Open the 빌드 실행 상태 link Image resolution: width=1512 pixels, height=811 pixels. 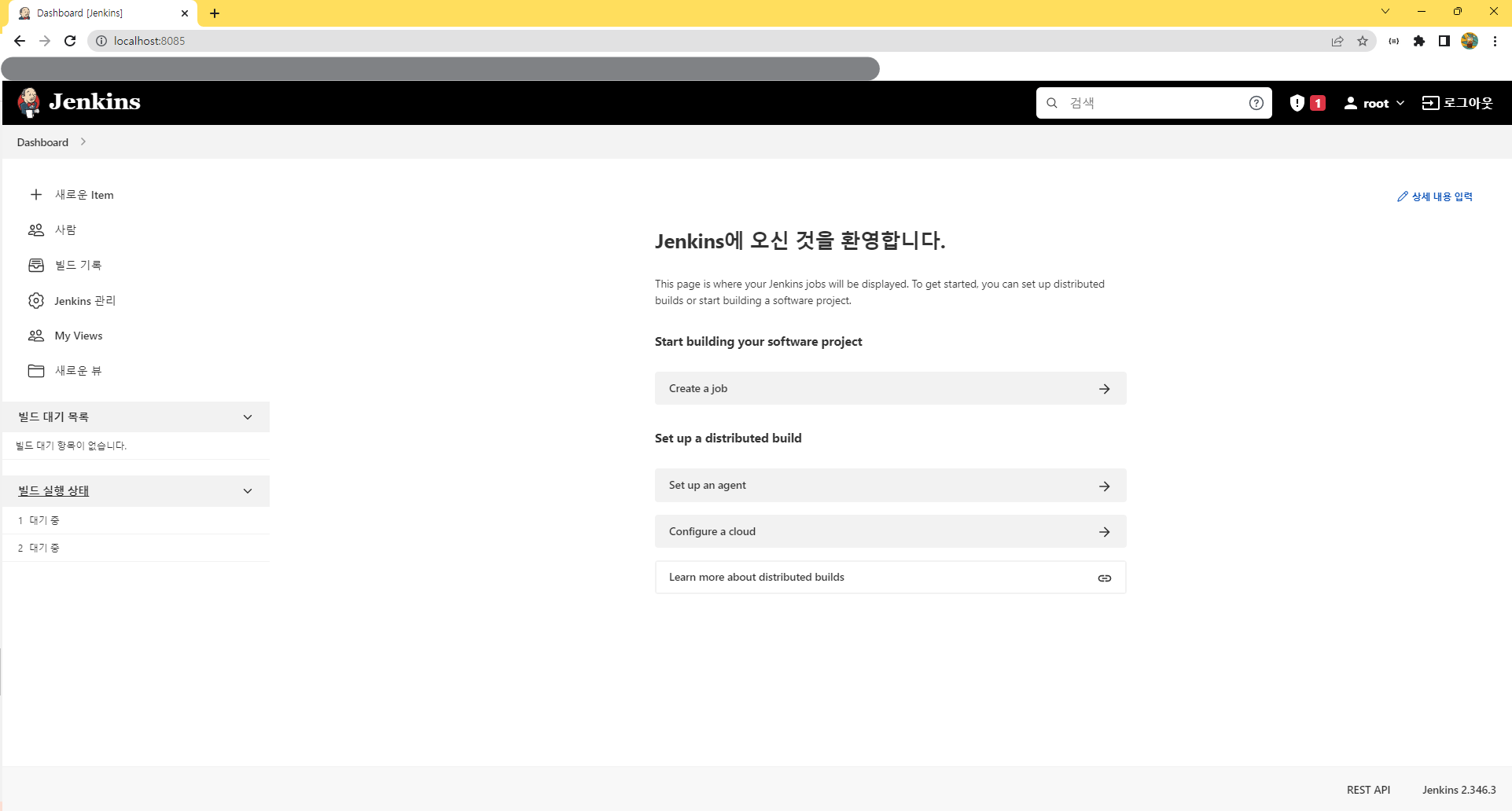53,490
